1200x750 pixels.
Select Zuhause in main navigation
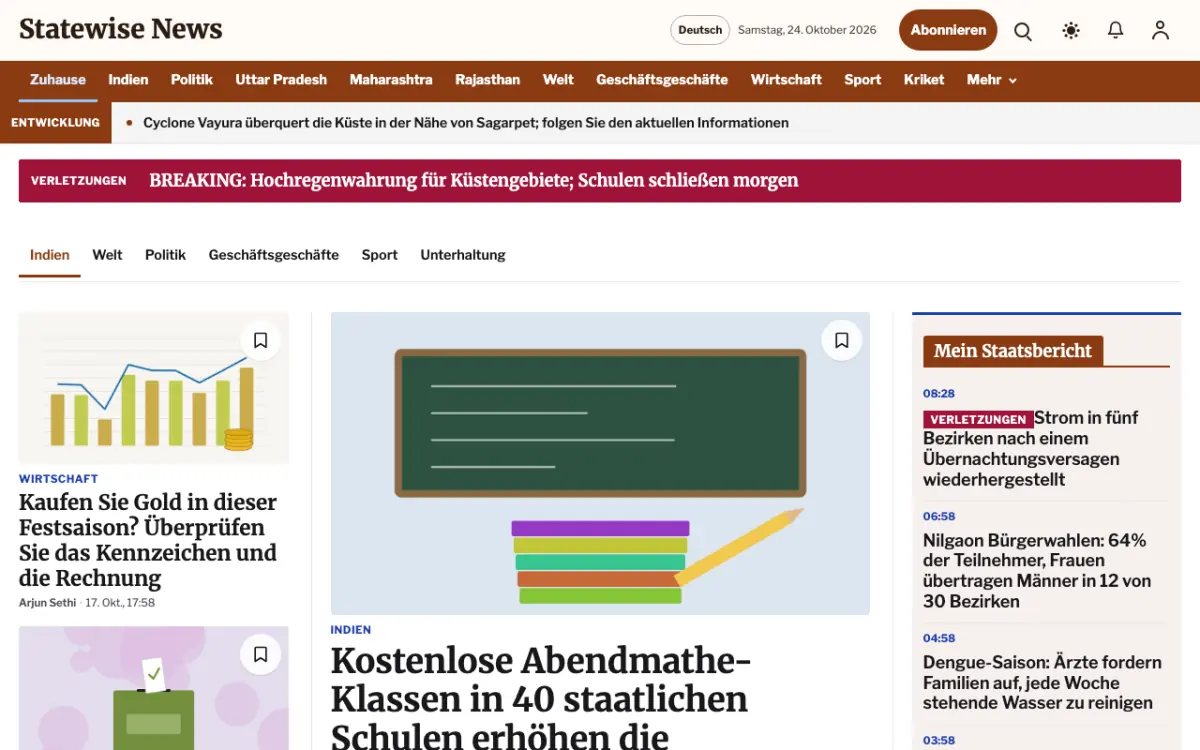(58, 80)
